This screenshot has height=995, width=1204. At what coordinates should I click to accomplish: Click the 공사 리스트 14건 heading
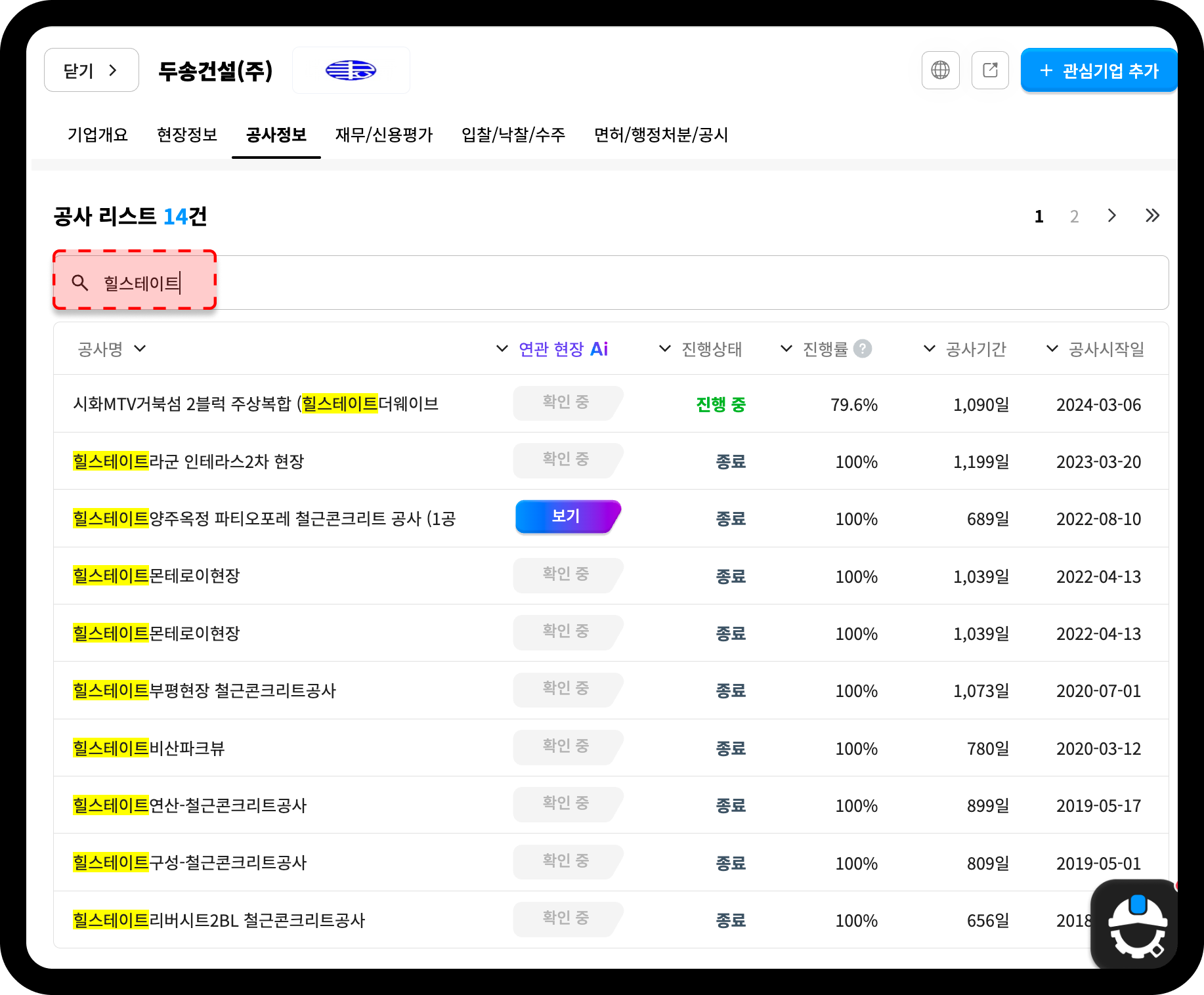(x=130, y=216)
